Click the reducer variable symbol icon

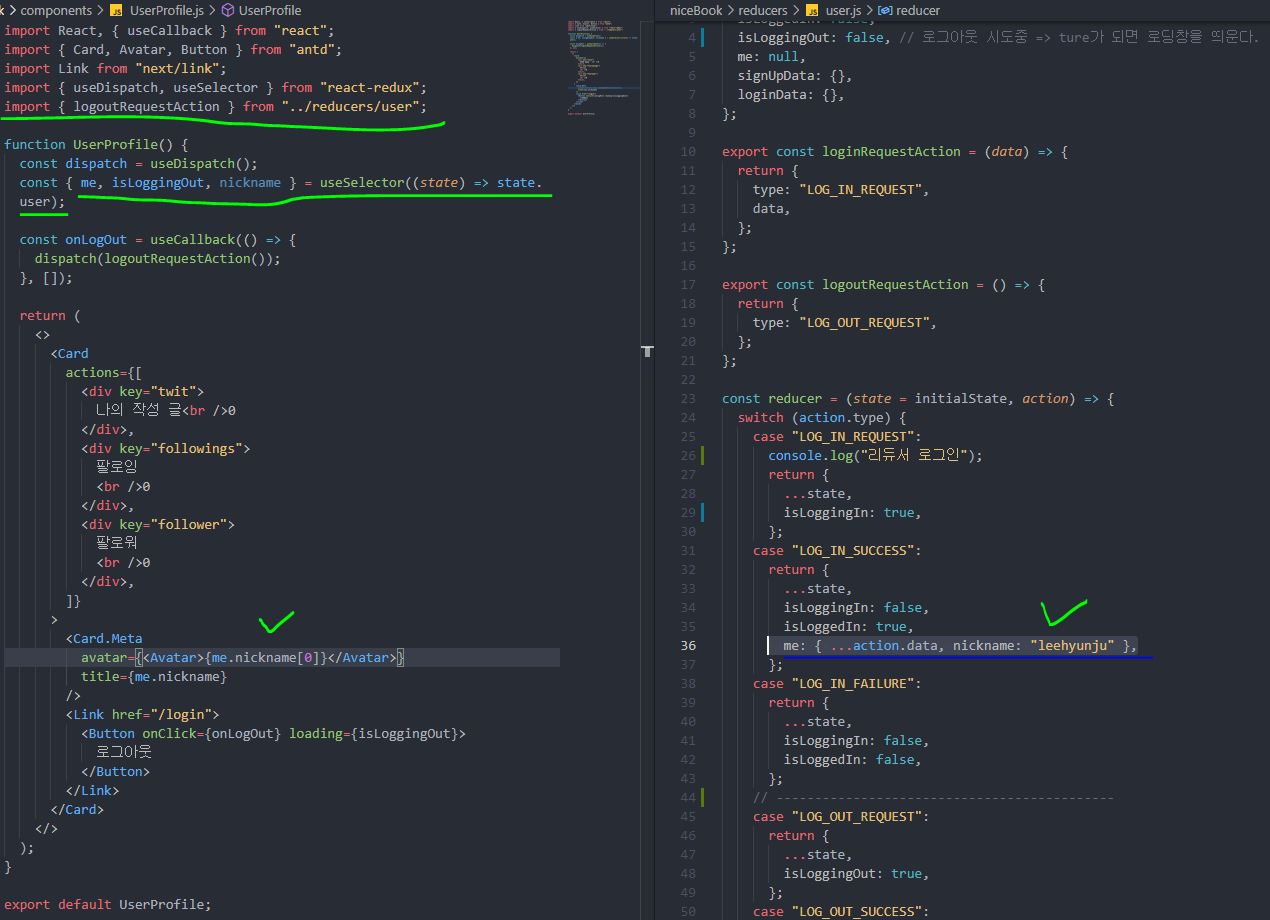[x=885, y=10]
